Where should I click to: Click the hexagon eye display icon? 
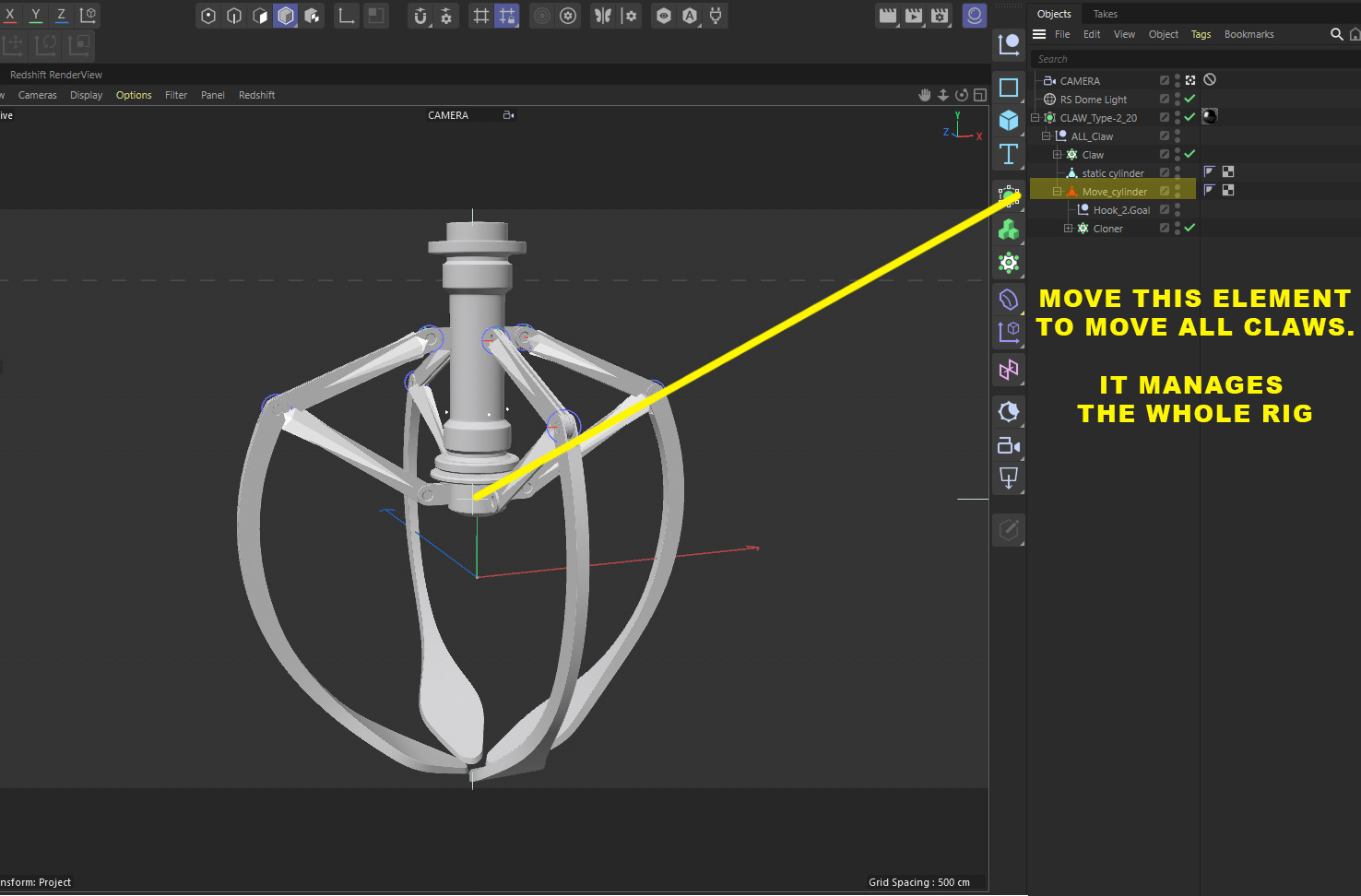[x=664, y=16]
